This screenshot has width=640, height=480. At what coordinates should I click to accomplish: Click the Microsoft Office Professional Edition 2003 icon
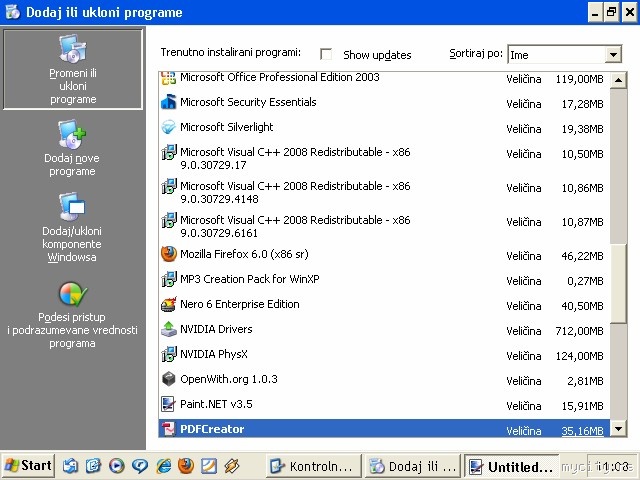pyautogui.click(x=168, y=78)
